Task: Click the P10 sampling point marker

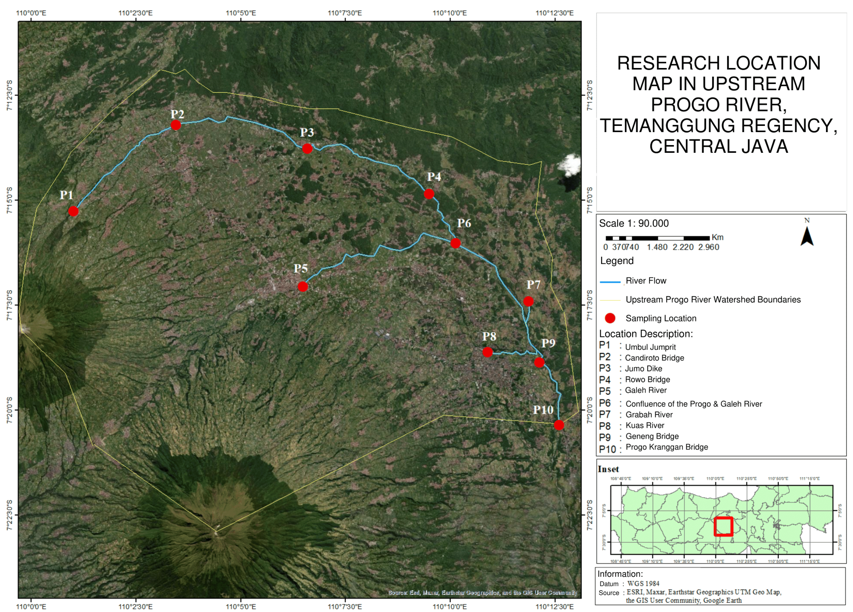Action: coord(559,425)
